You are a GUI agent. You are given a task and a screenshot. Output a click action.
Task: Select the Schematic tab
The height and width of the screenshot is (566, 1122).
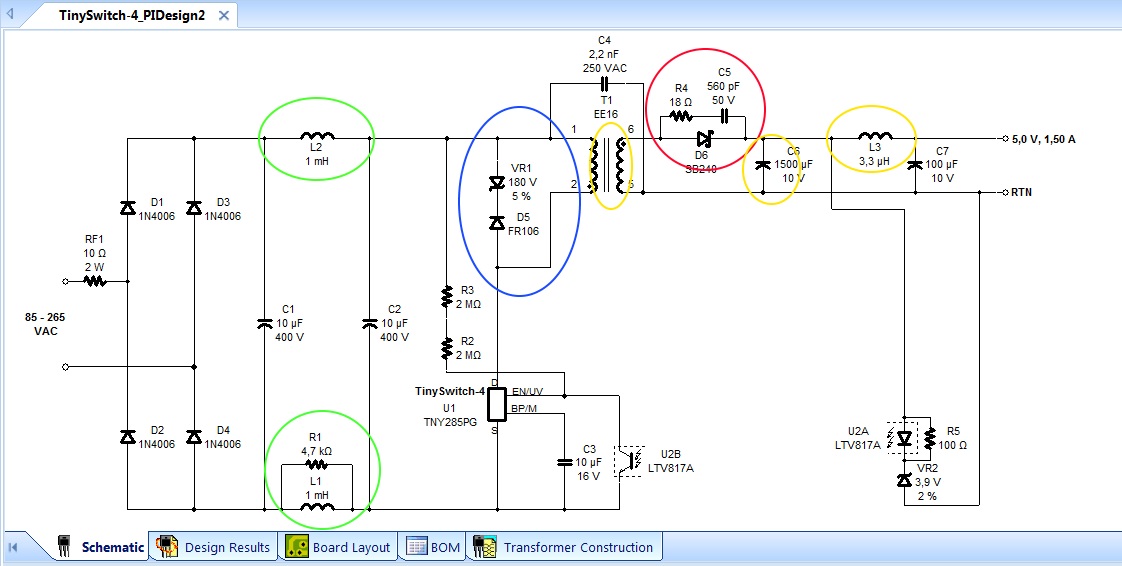point(101,547)
